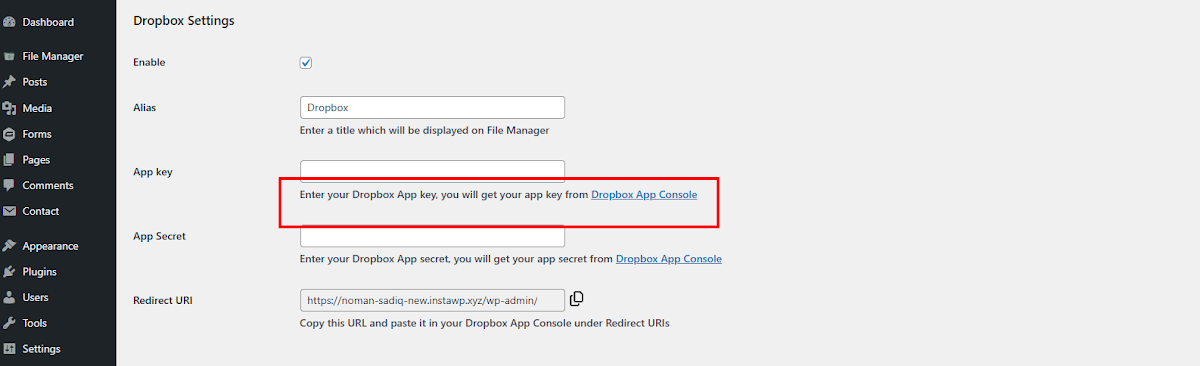Click the Appearance paintbrush icon
This screenshot has height=366, width=1200.
(x=9, y=246)
